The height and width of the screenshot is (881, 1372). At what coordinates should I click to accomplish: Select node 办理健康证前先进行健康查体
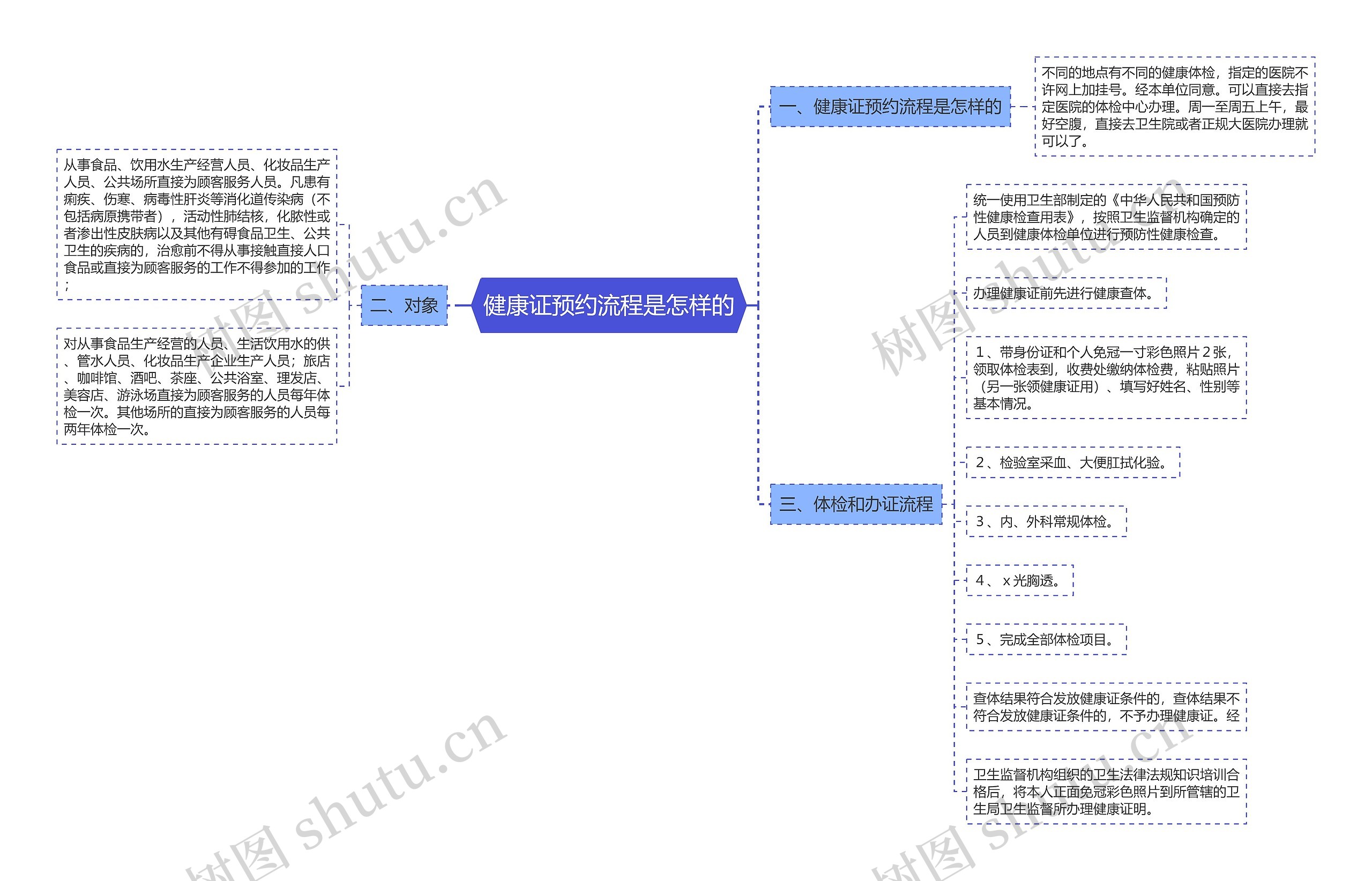coord(1070,295)
